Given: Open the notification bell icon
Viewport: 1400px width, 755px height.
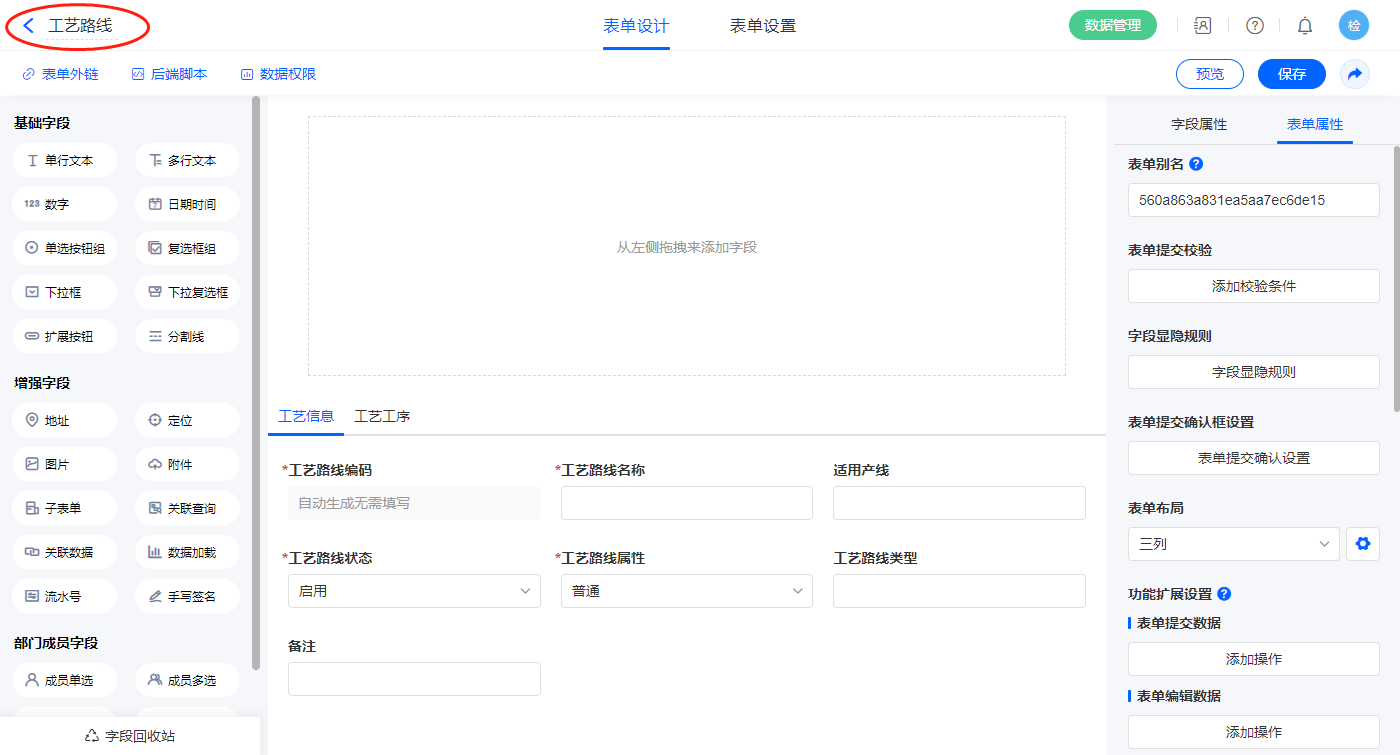Looking at the screenshot, I should [1304, 26].
